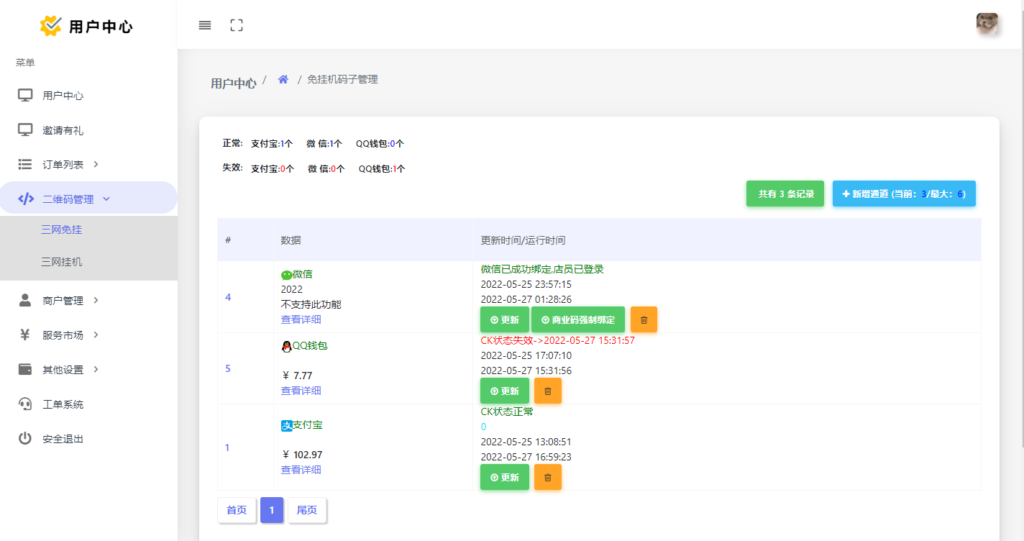Click the 共有 3 条记录 button
The width and height of the screenshot is (1024, 541).
(785, 193)
